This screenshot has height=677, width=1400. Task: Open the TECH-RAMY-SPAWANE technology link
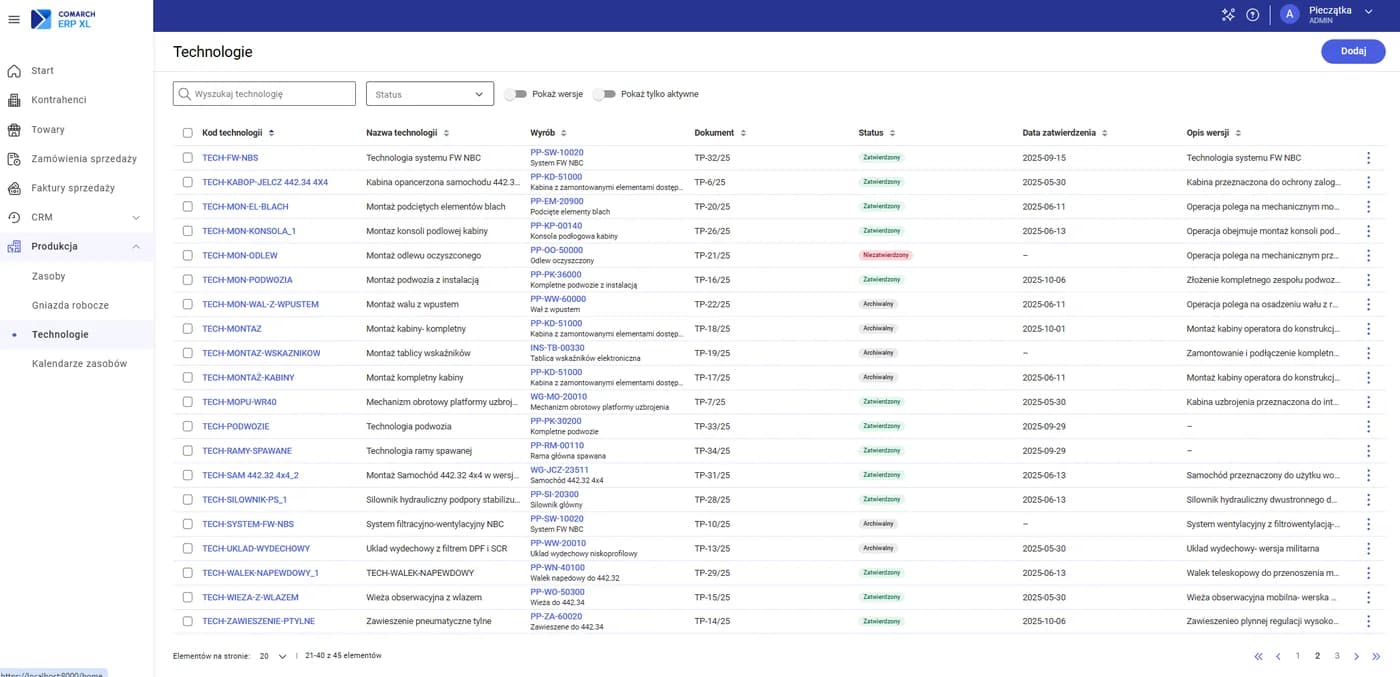[247, 451]
